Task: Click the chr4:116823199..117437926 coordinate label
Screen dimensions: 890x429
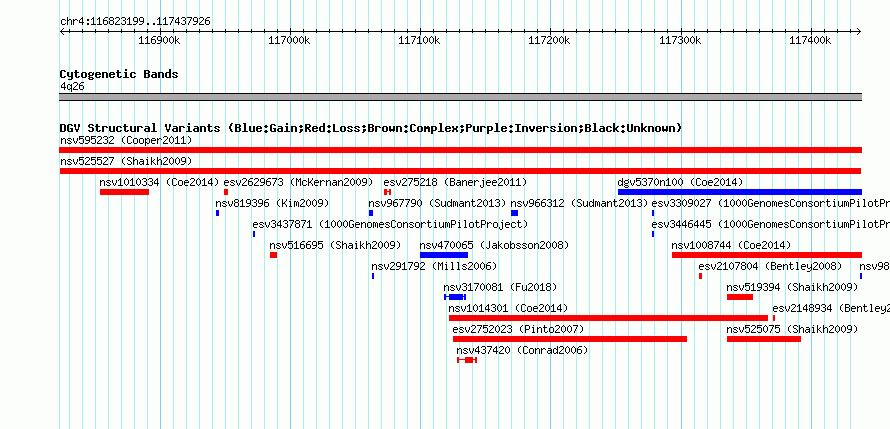Action: click(135, 22)
